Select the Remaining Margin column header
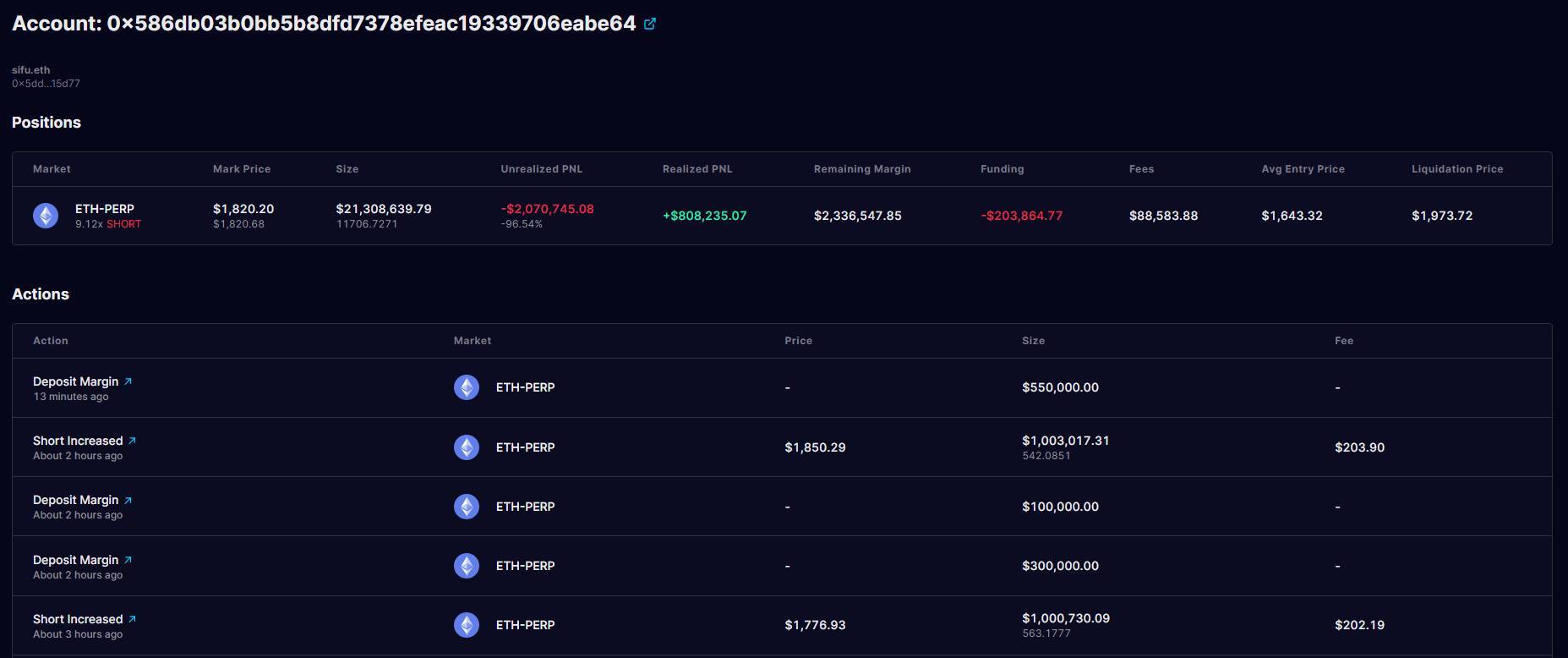The width and height of the screenshot is (1568, 658). coord(862,169)
